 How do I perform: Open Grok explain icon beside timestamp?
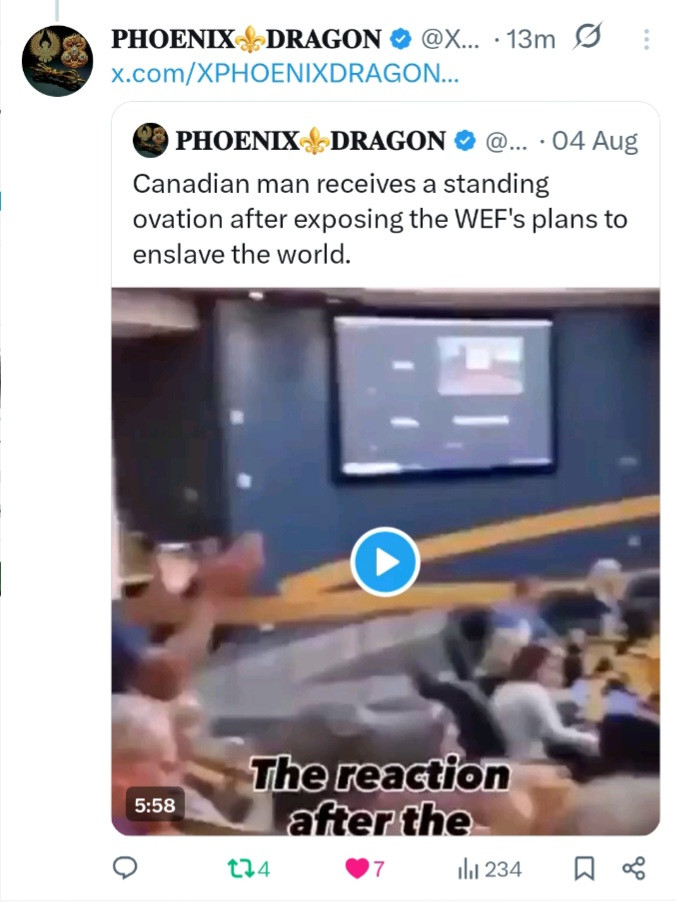[588, 37]
